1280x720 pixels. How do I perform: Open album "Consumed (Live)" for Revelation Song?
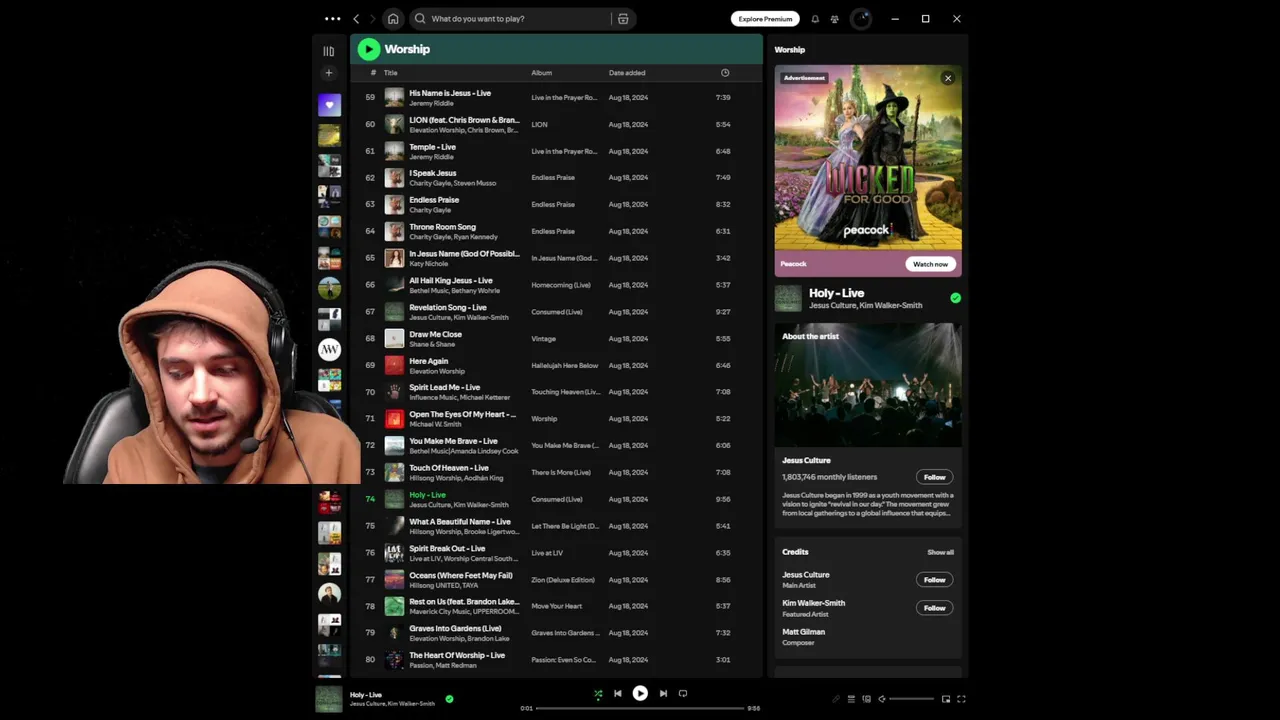(x=557, y=312)
